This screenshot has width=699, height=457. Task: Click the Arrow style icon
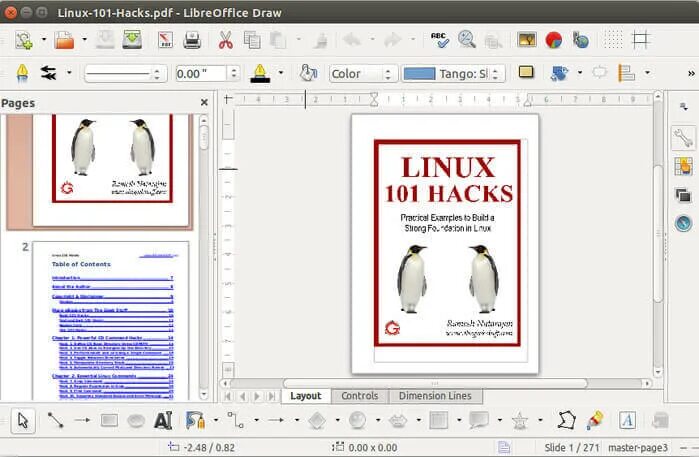click(x=48, y=73)
